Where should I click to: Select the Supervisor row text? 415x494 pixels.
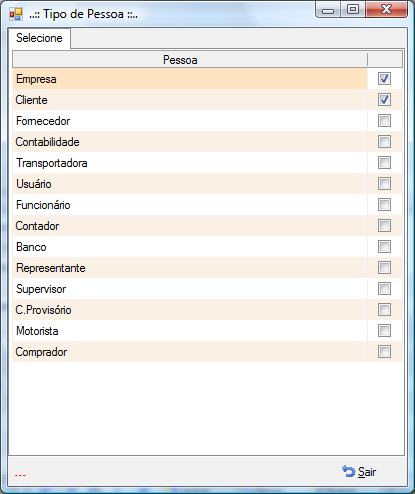pyautogui.click(x=41, y=289)
